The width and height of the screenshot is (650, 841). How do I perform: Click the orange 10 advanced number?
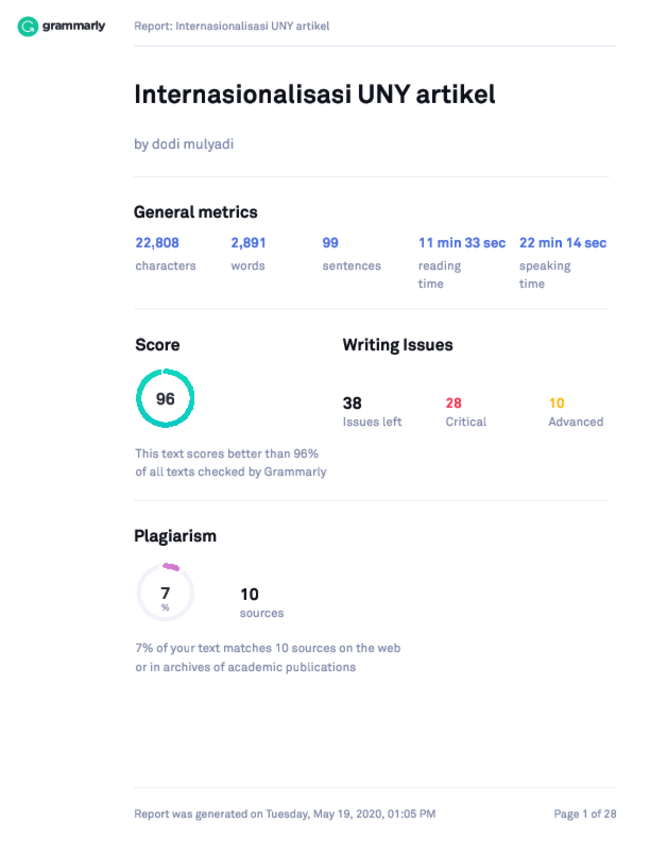557,403
